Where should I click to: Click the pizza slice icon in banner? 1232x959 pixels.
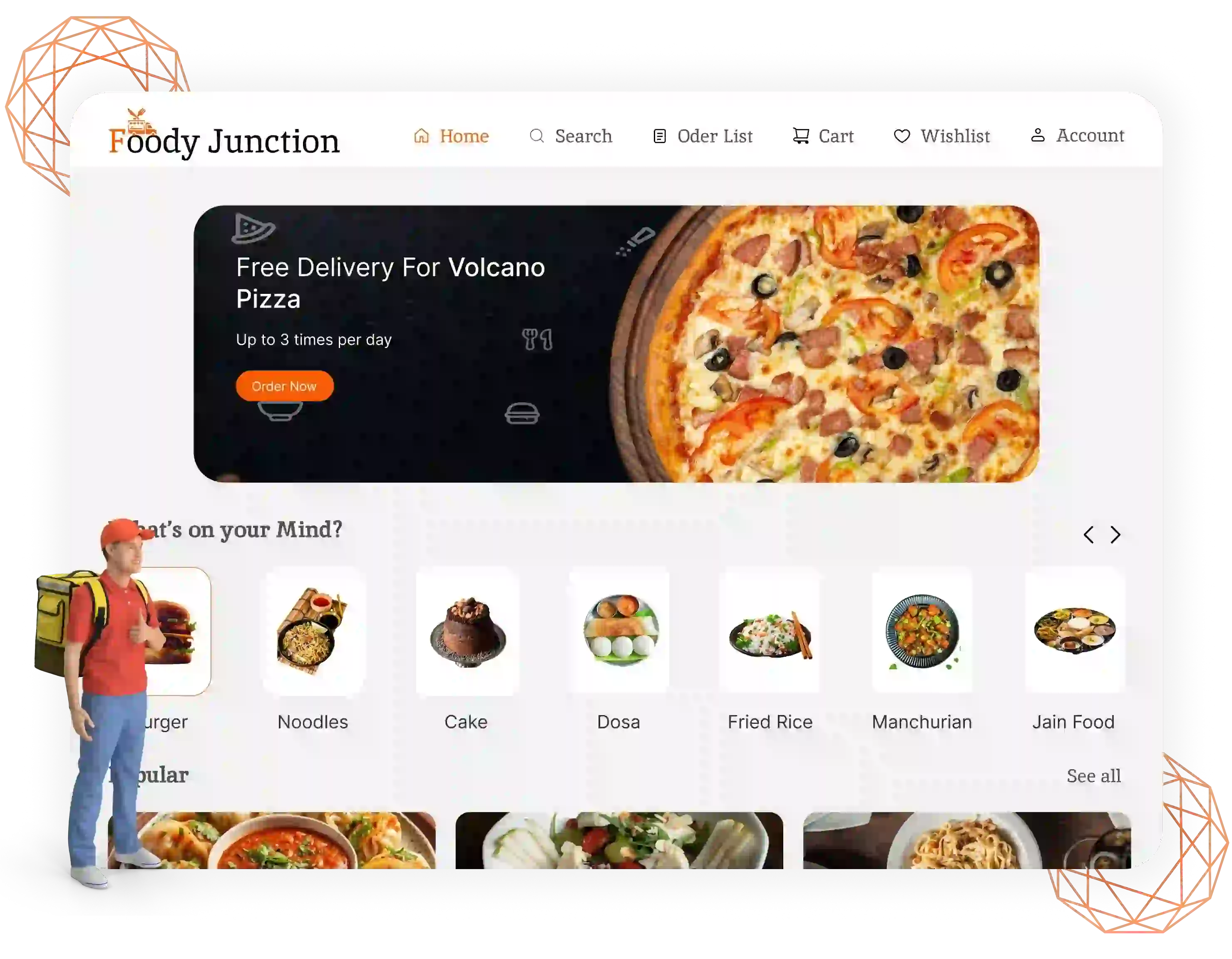click(253, 229)
